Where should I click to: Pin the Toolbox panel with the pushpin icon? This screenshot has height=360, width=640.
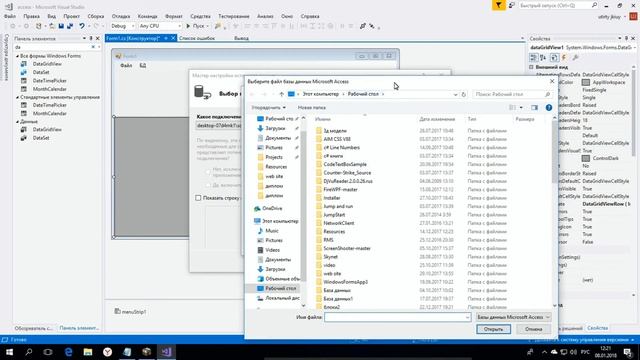pos(91,38)
